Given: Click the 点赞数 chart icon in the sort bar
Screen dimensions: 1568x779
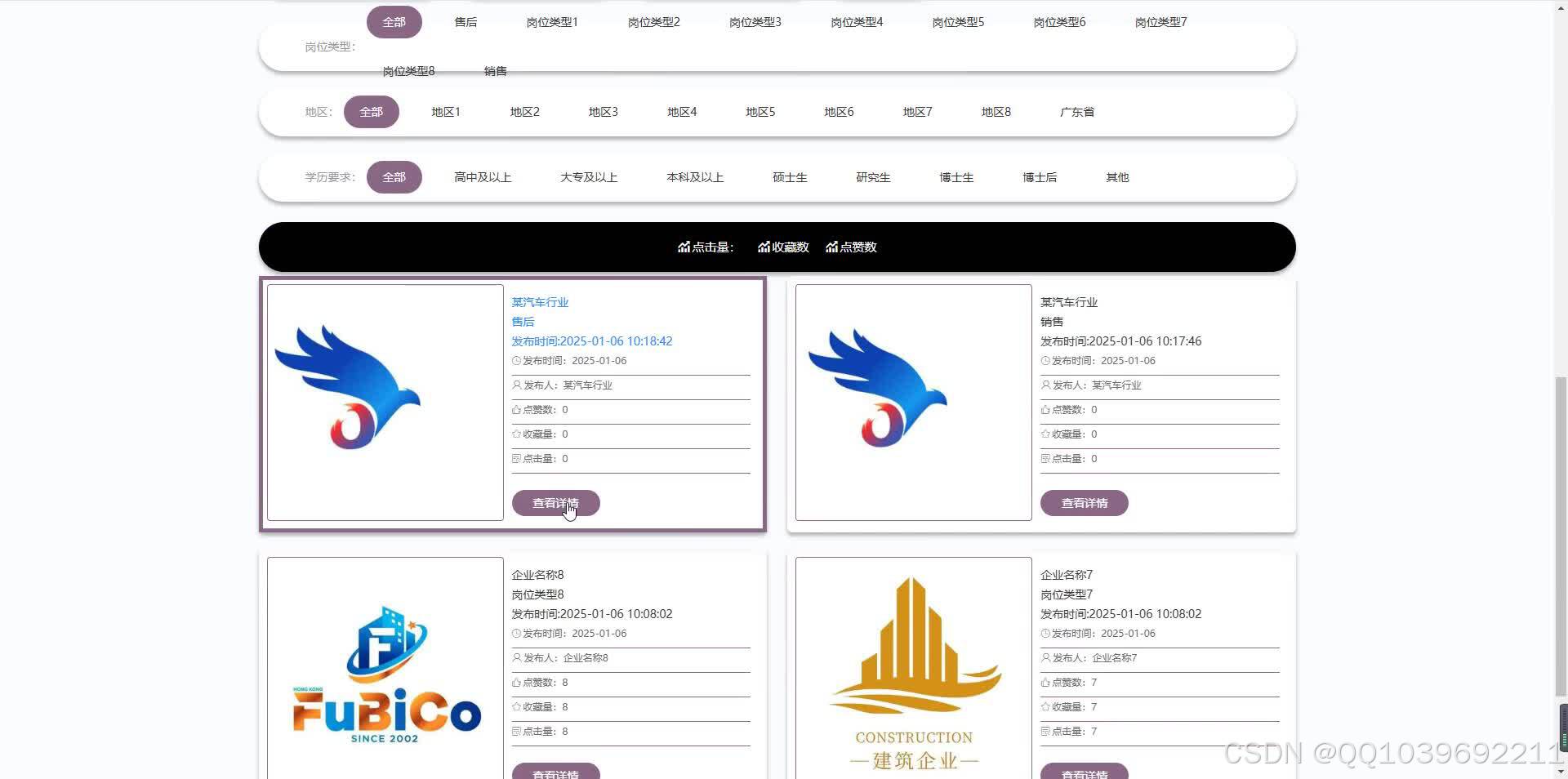Looking at the screenshot, I should click(831, 247).
